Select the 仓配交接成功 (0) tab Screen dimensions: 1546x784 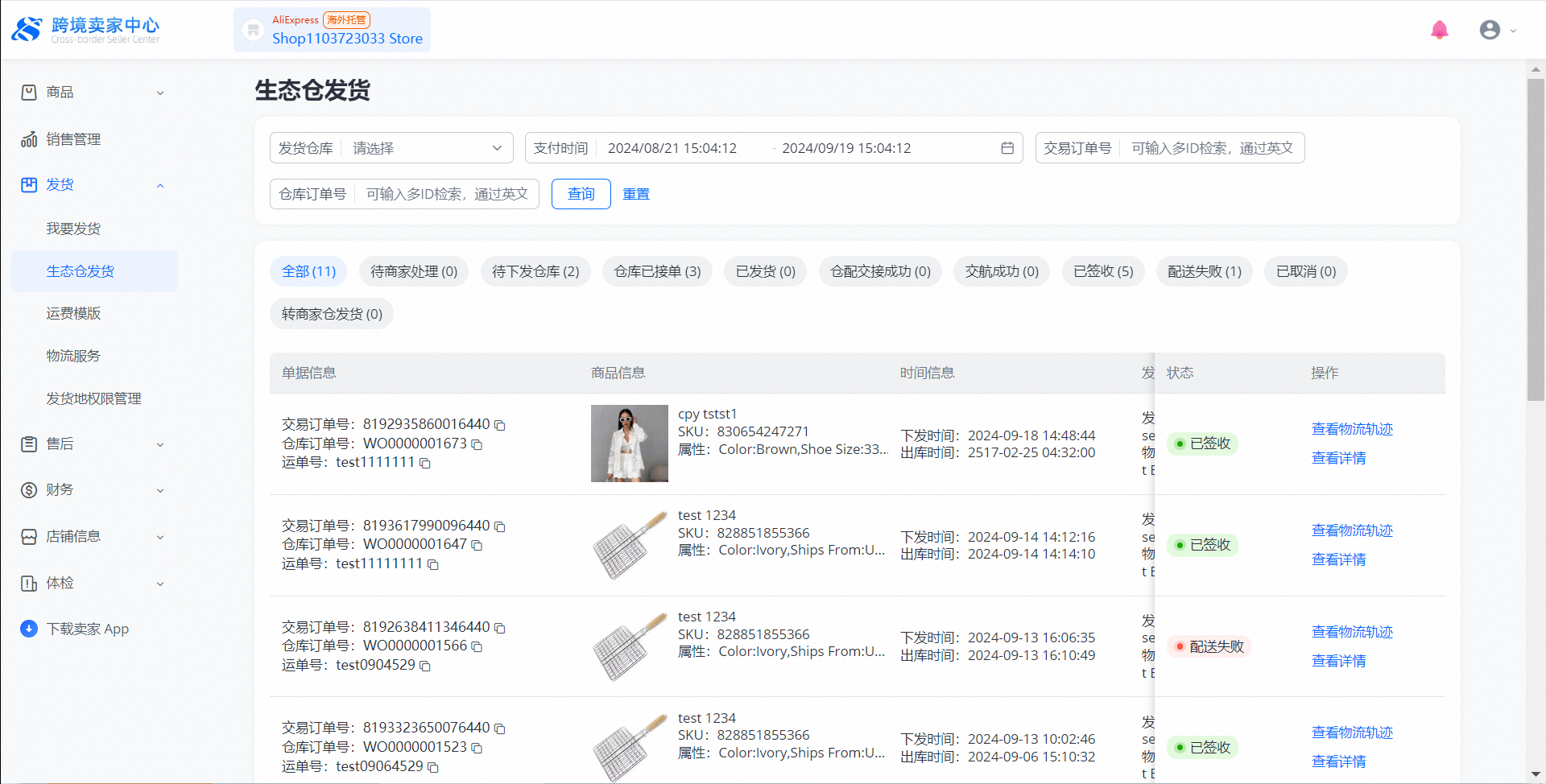click(880, 271)
